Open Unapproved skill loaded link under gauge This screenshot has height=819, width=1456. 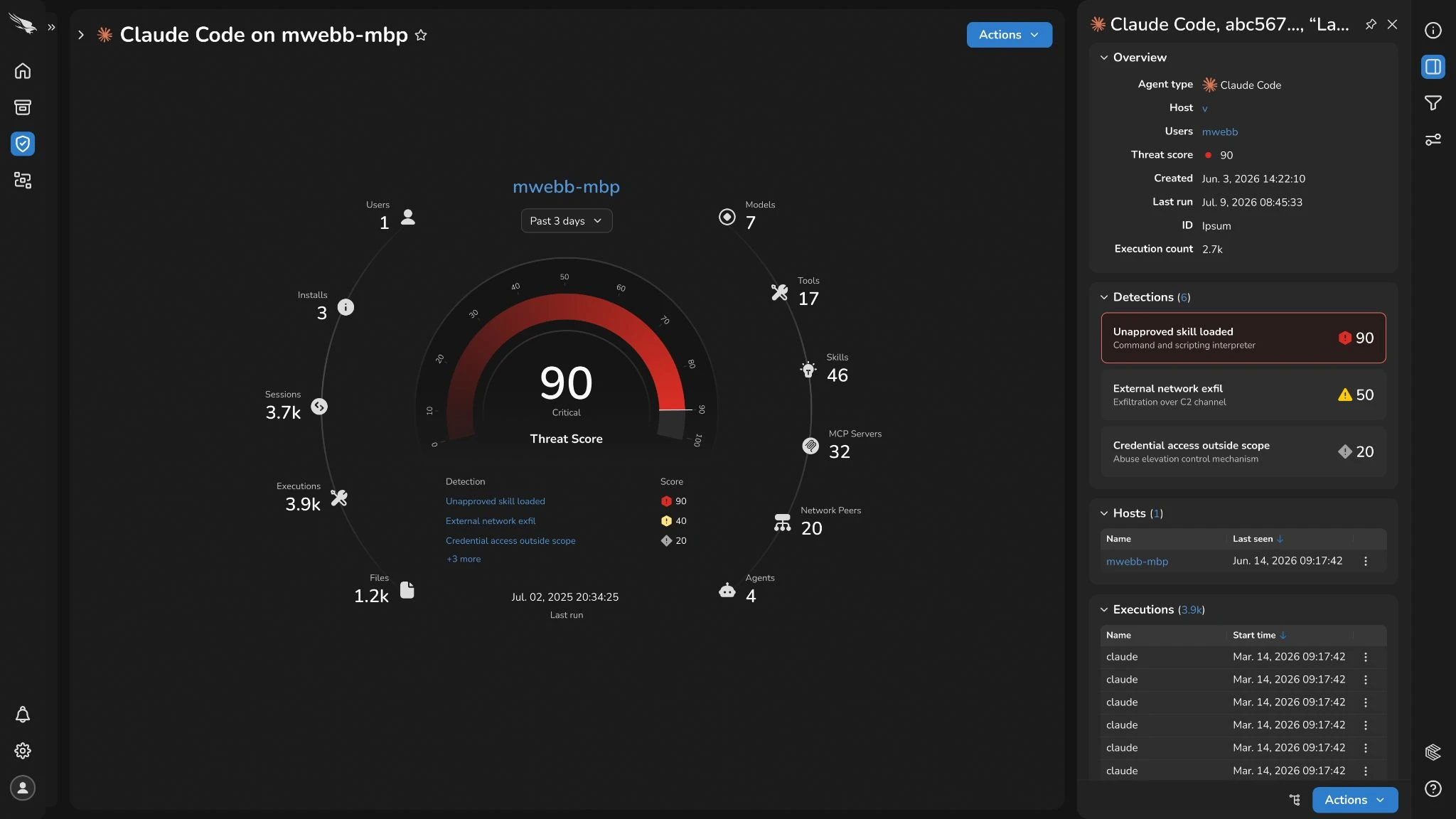tap(495, 501)
